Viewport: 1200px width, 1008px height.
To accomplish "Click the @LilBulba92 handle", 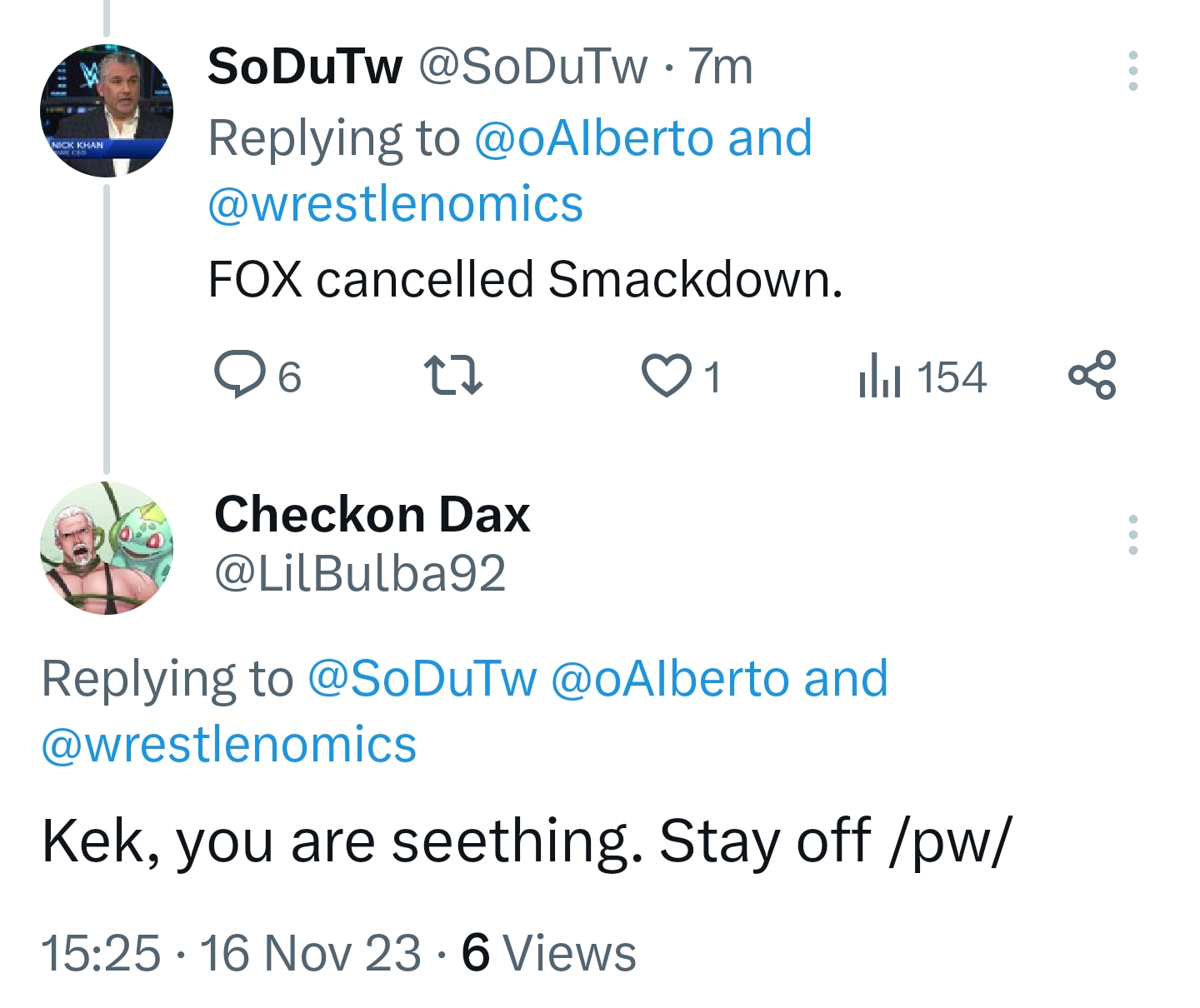I will 360,573.
